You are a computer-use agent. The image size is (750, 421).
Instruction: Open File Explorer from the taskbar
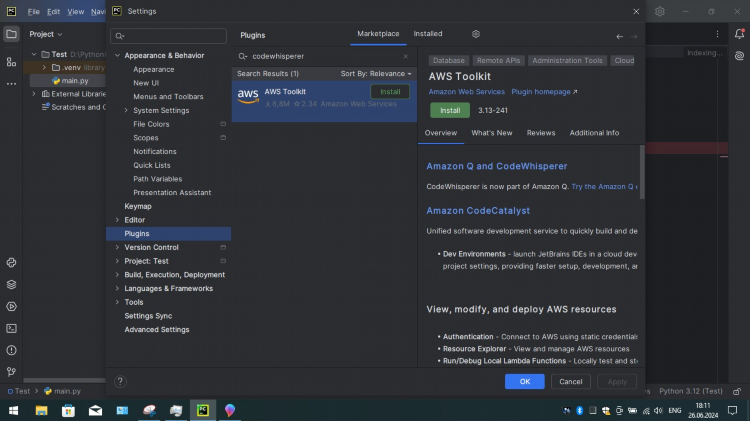point(41,410)
